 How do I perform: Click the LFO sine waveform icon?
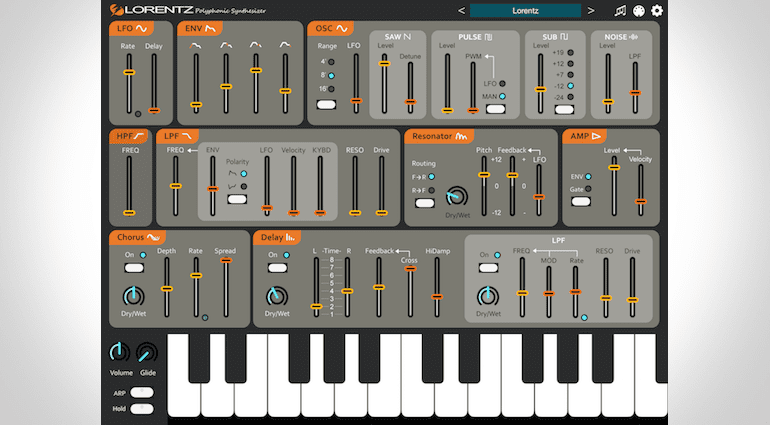141,28
